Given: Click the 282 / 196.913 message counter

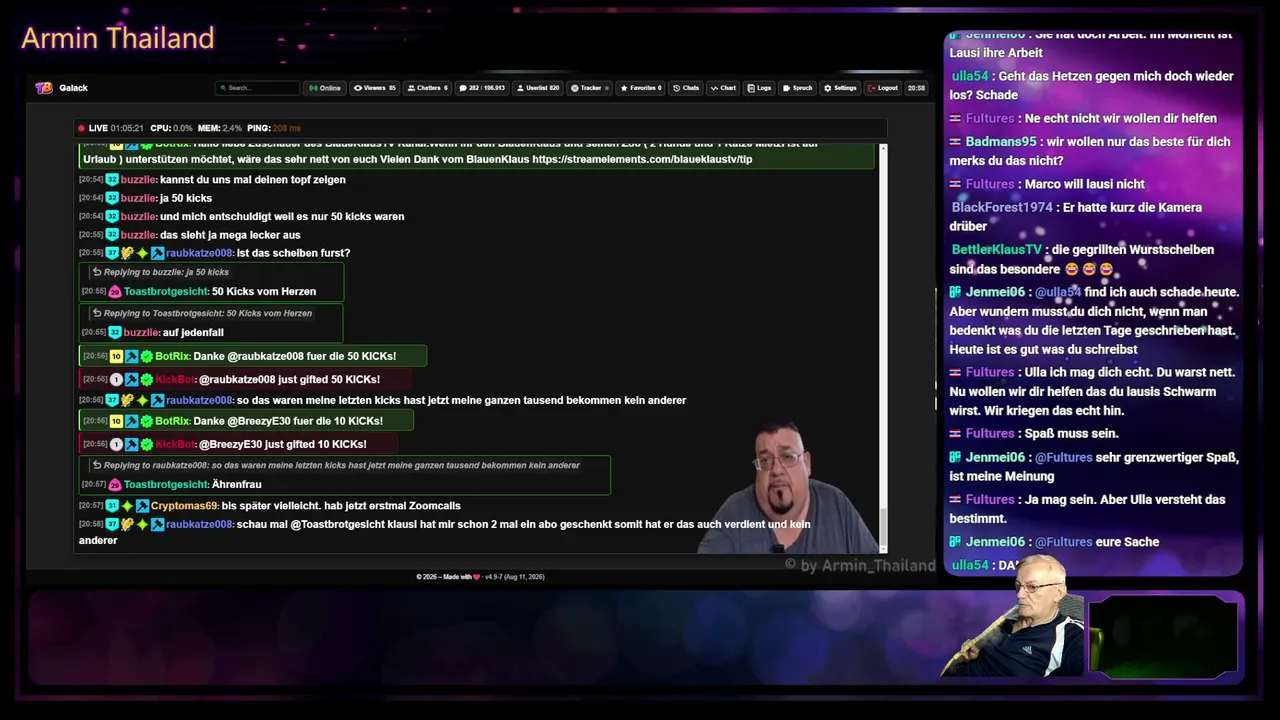Looking at the screenshot, I should [x=482, y=88].
